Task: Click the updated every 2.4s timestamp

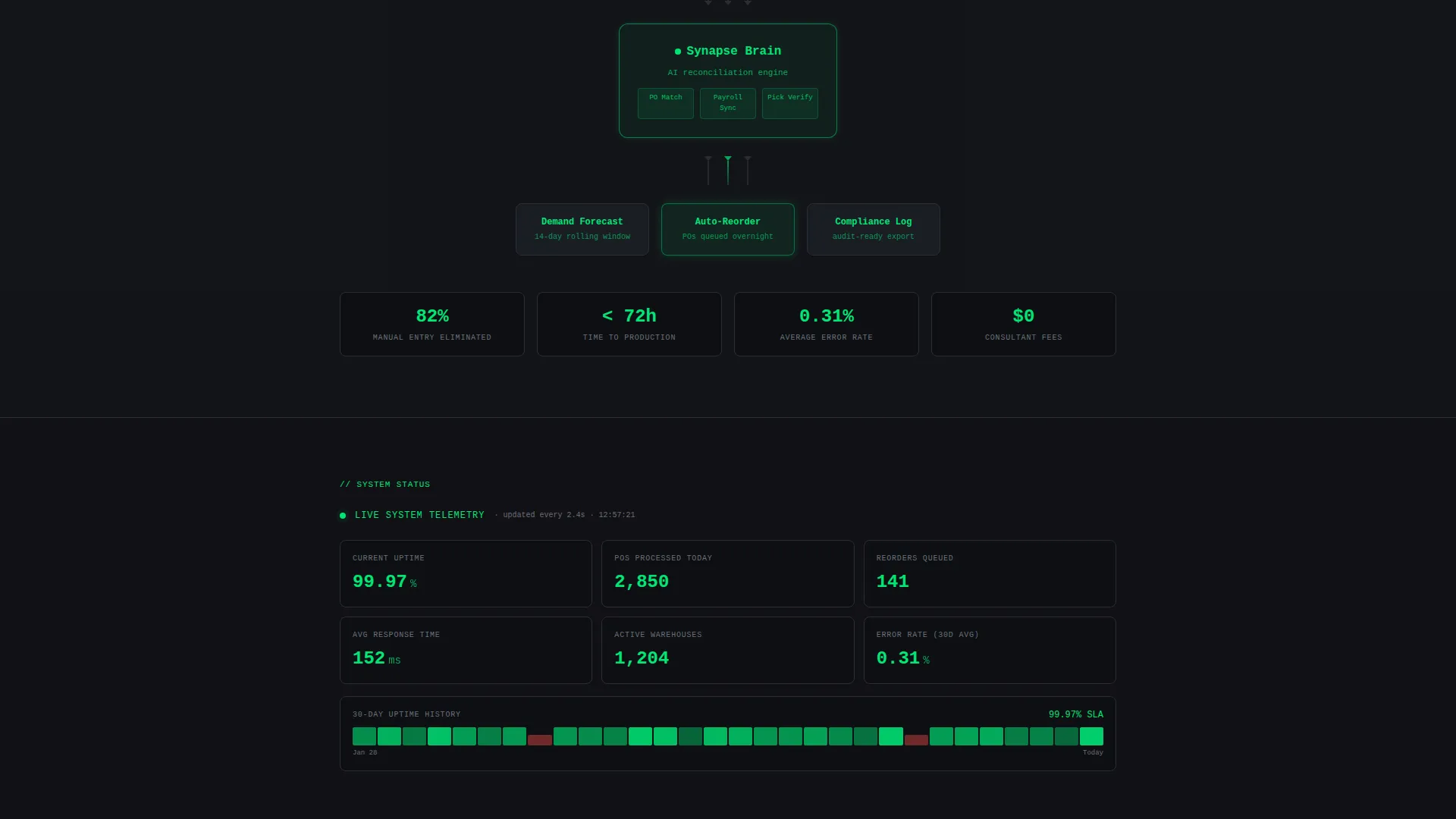Action: coord(565,515)
